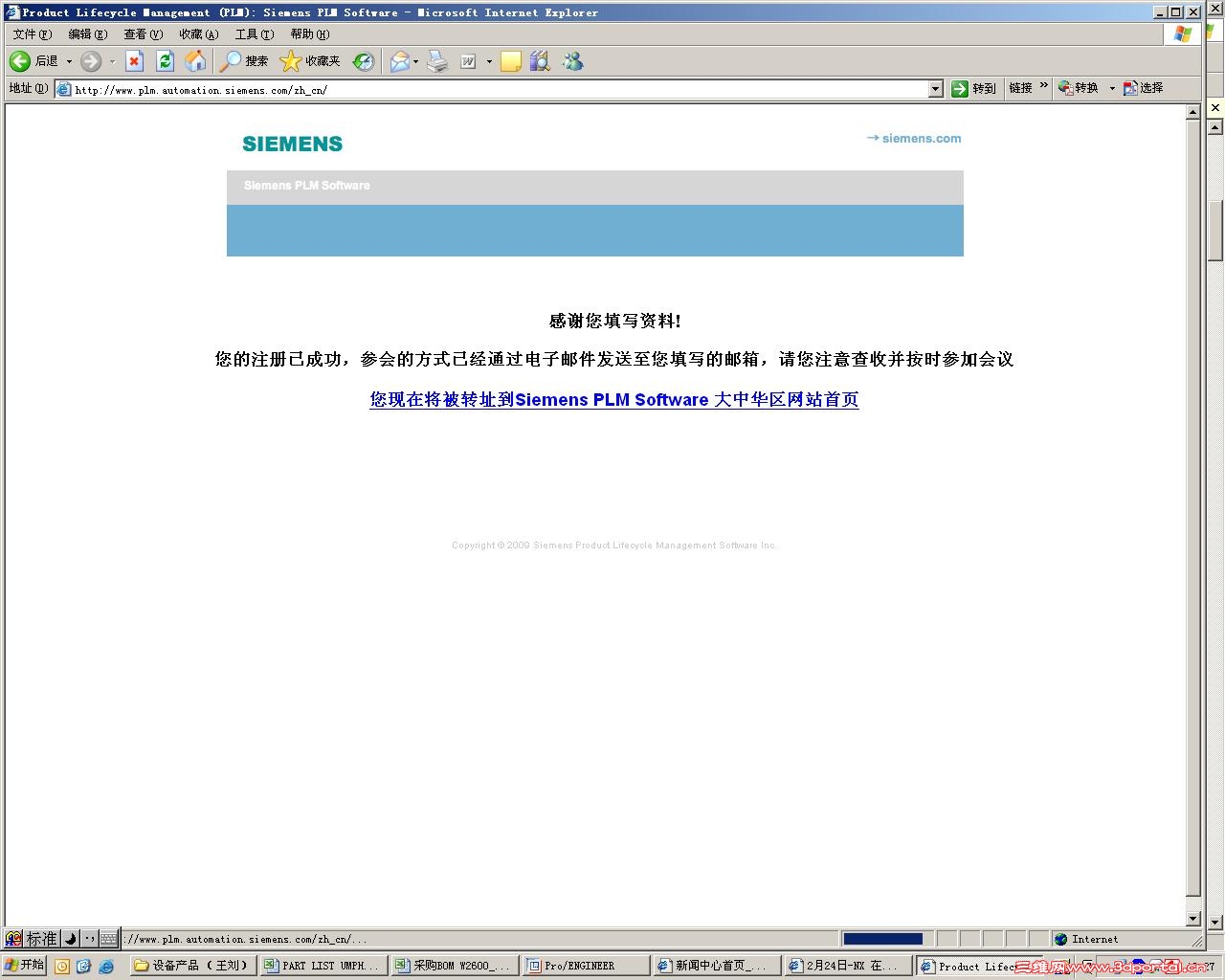This screenshot has width=1225, height=980.
Task: Follow the Siemens PLM Software 大中华区 homepage link
Action: click(614, 399)
